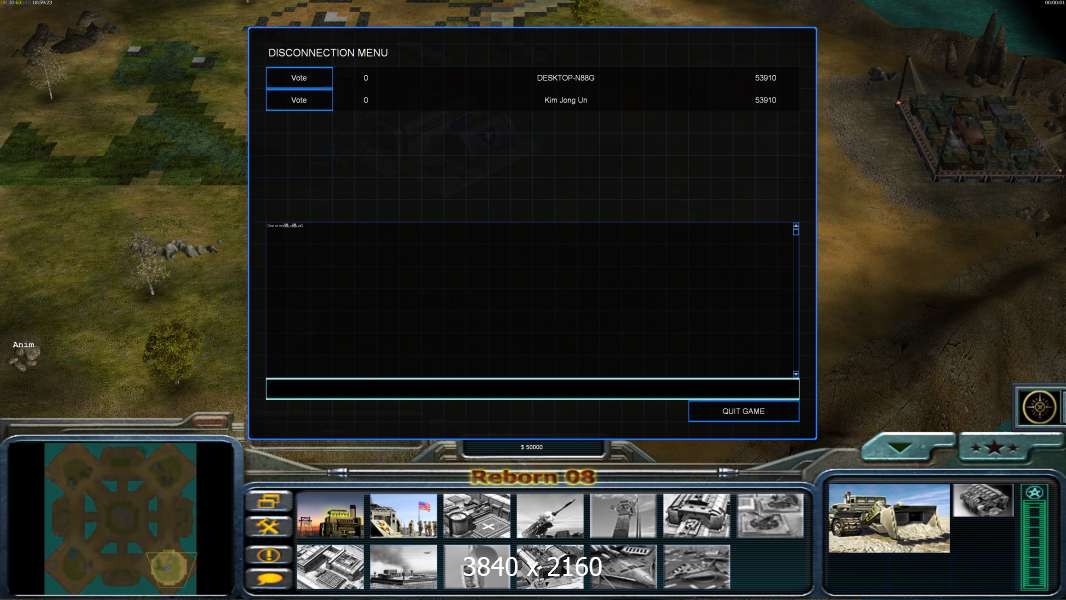Click the Vote button for Kim Jong Un
The height and width of the screenshot is (600, 1066).
[299, 100]
